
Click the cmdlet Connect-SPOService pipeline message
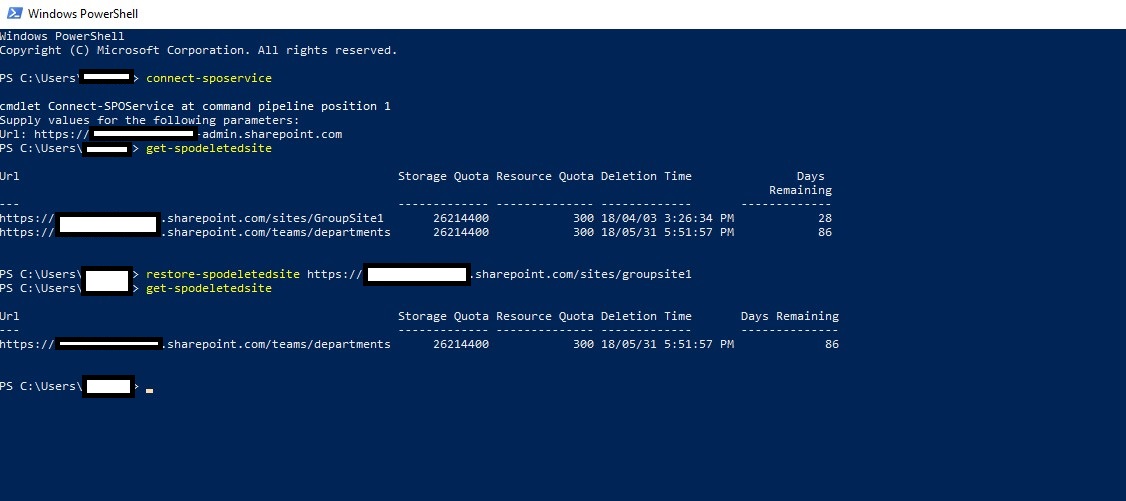(195, 106)
